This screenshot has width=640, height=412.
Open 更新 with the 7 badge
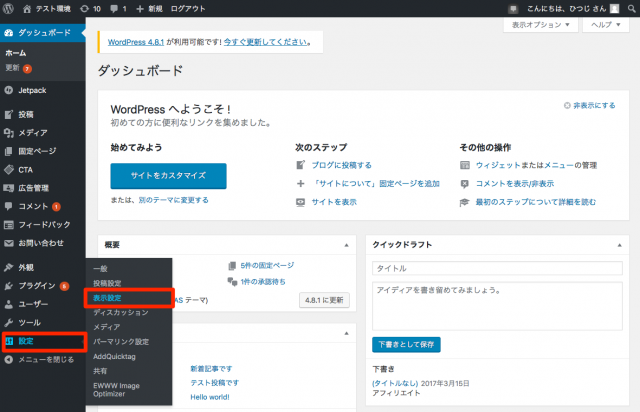18,68
